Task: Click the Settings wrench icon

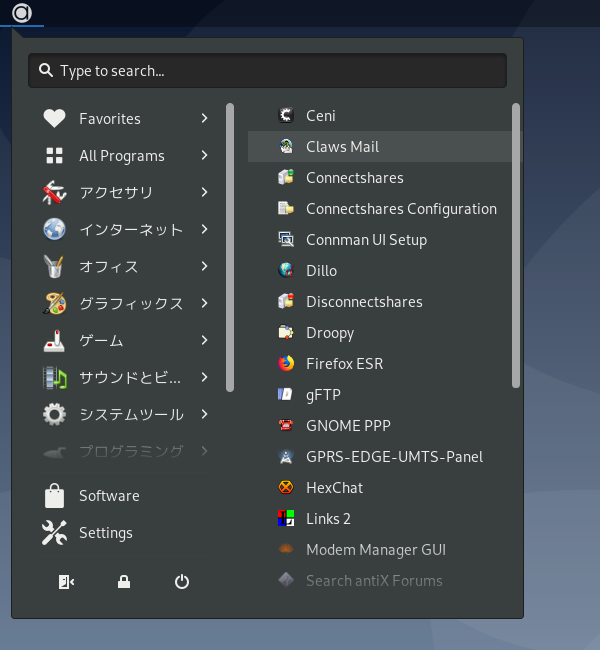Action: click(x=54, y=533)
